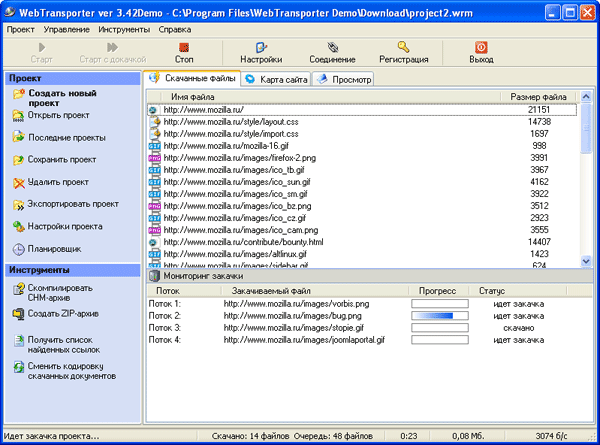
Task: Click the progress bar for Поток 4
Action: (x=440, y=340)
